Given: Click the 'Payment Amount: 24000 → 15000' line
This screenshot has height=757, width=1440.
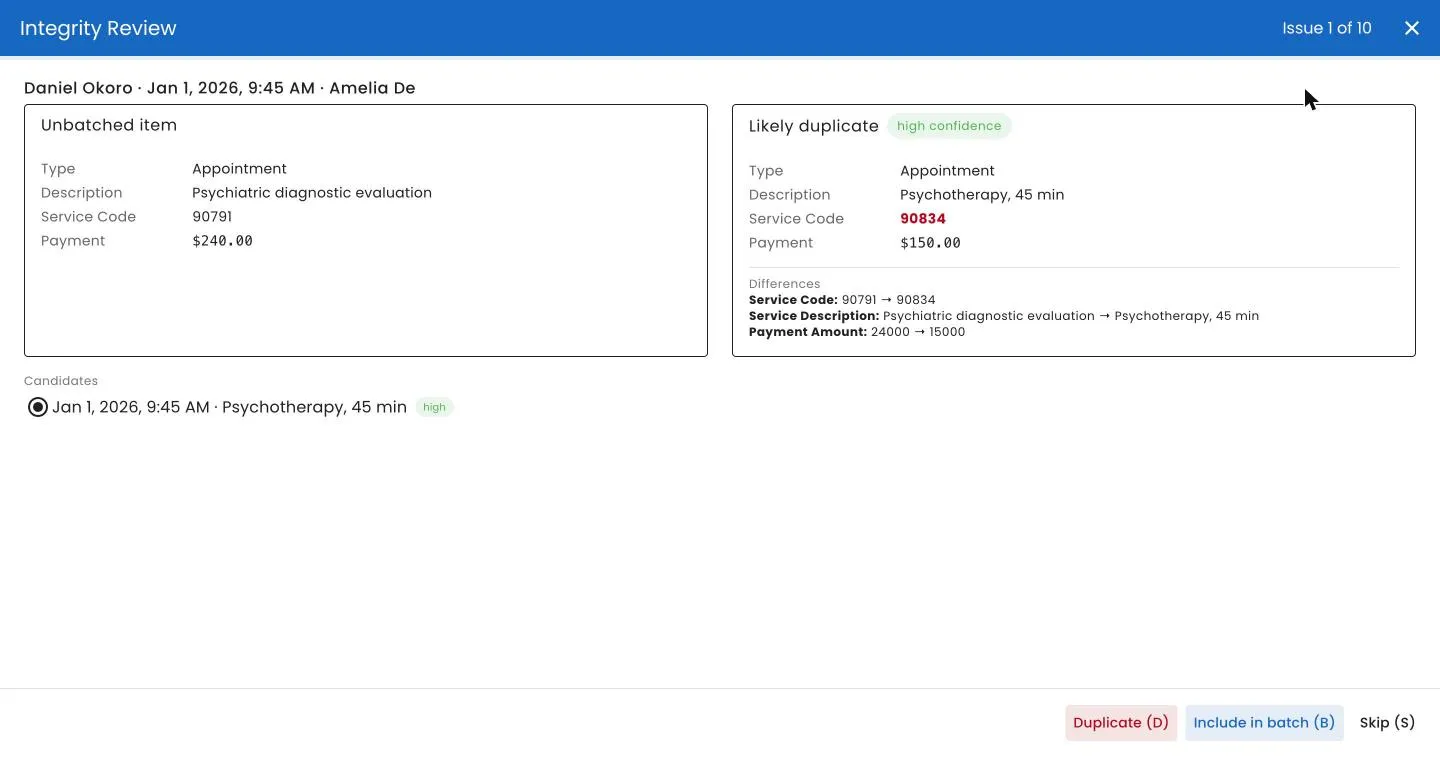Looking at the screenshot, I should 857,332.
